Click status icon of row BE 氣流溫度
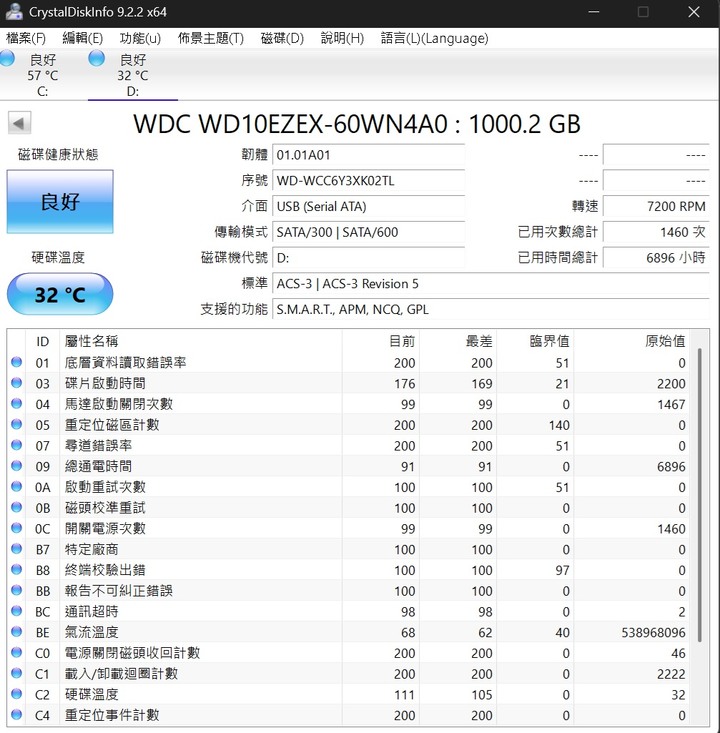 pos(16,631)
